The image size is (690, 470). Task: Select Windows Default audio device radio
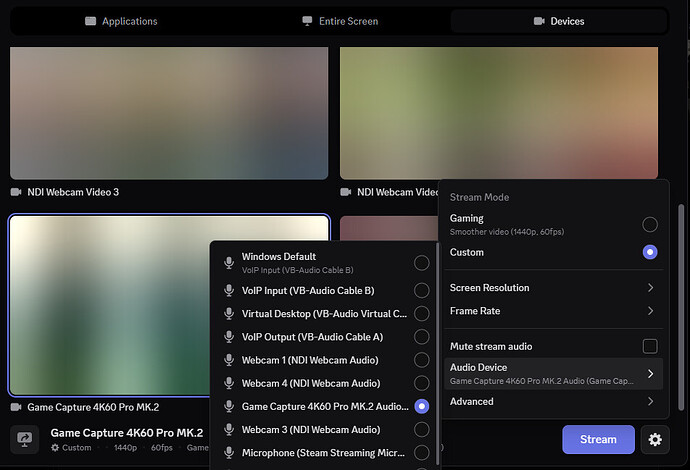[421, 263]
